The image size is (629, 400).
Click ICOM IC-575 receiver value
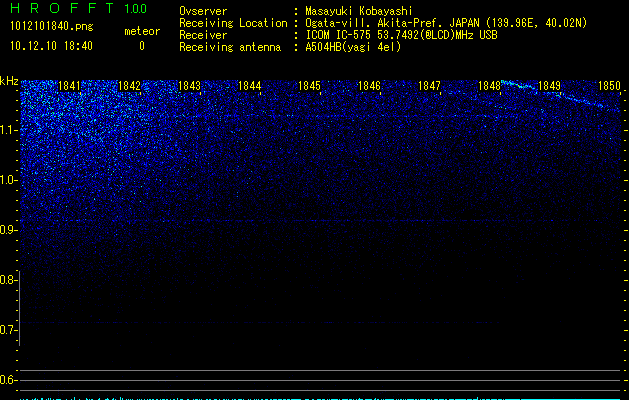point(401,35)
